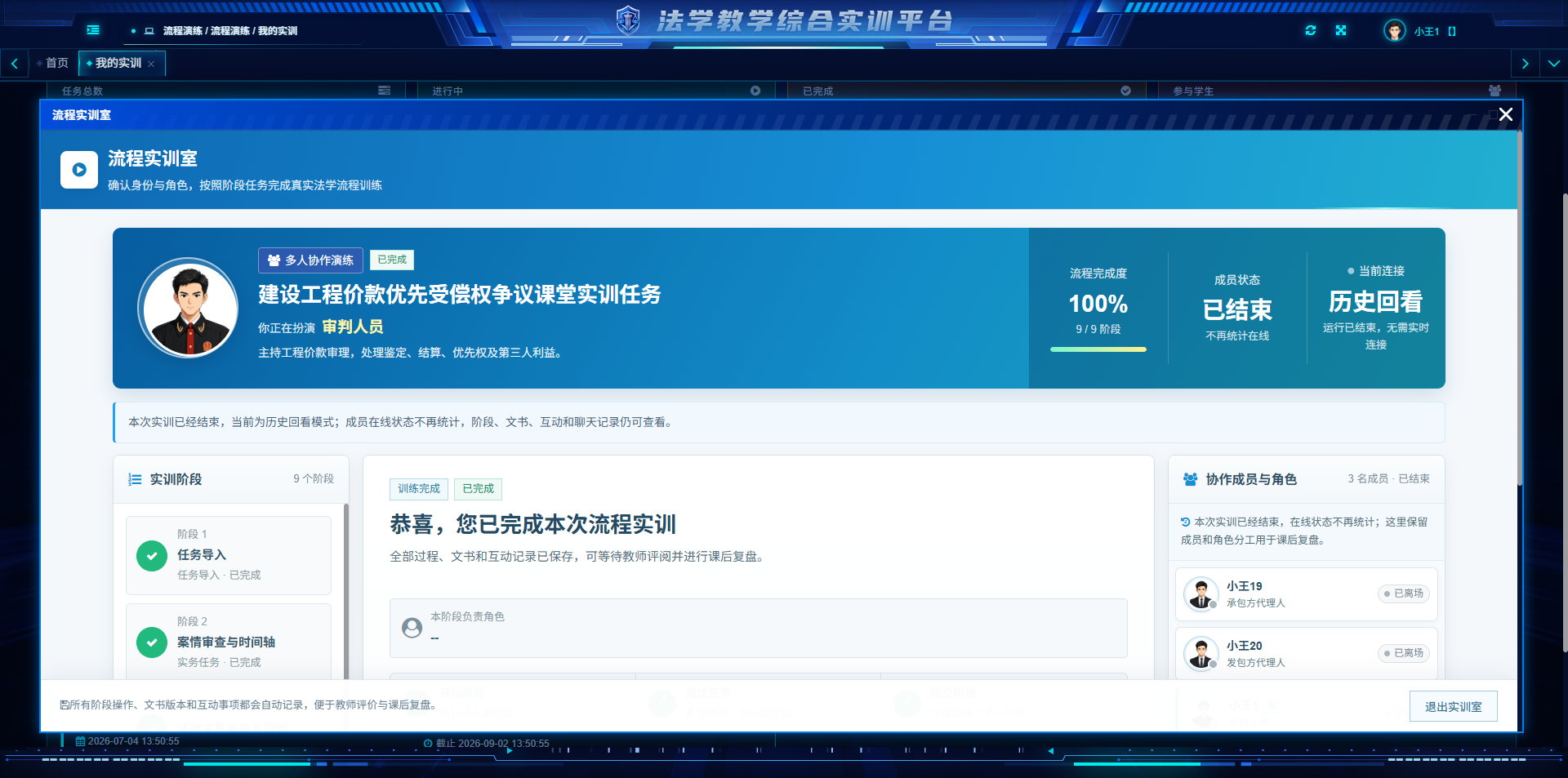This screenshot has height=778, width=1568.
Task: Click the 退出实训室 button
Action: point(1454,706)
